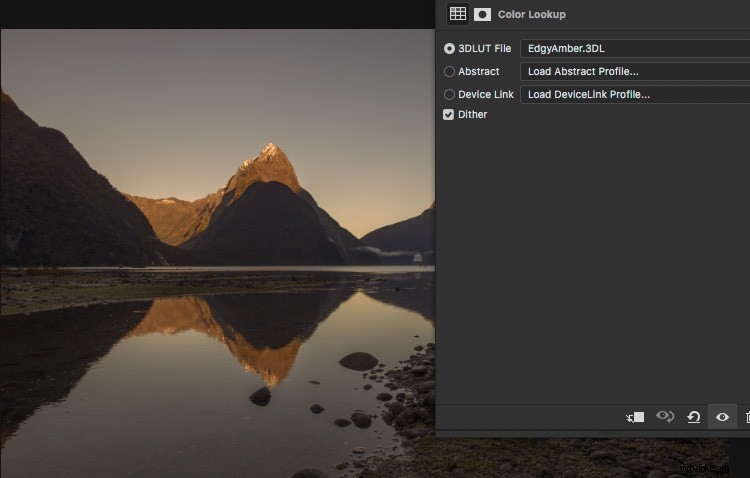Viewport: 750px width, 478px height.
Task: Click the Color Lookup panel title
Action: pyautogui.click(x=531, y=14)
